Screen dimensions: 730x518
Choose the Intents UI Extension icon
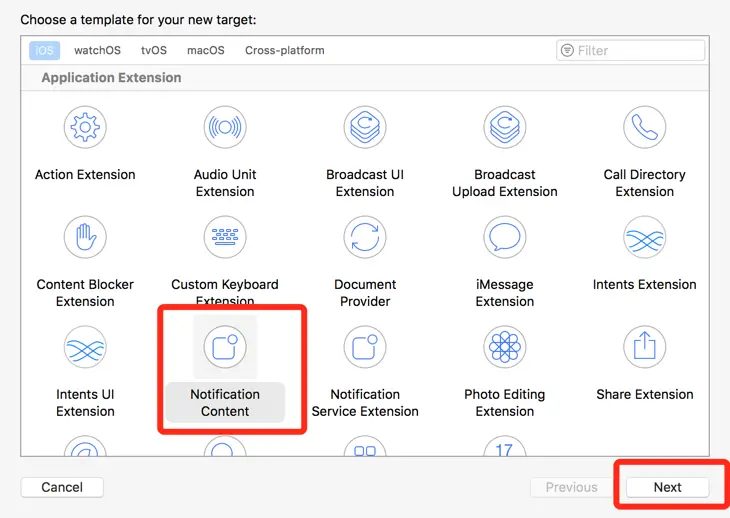pos(85,347)
